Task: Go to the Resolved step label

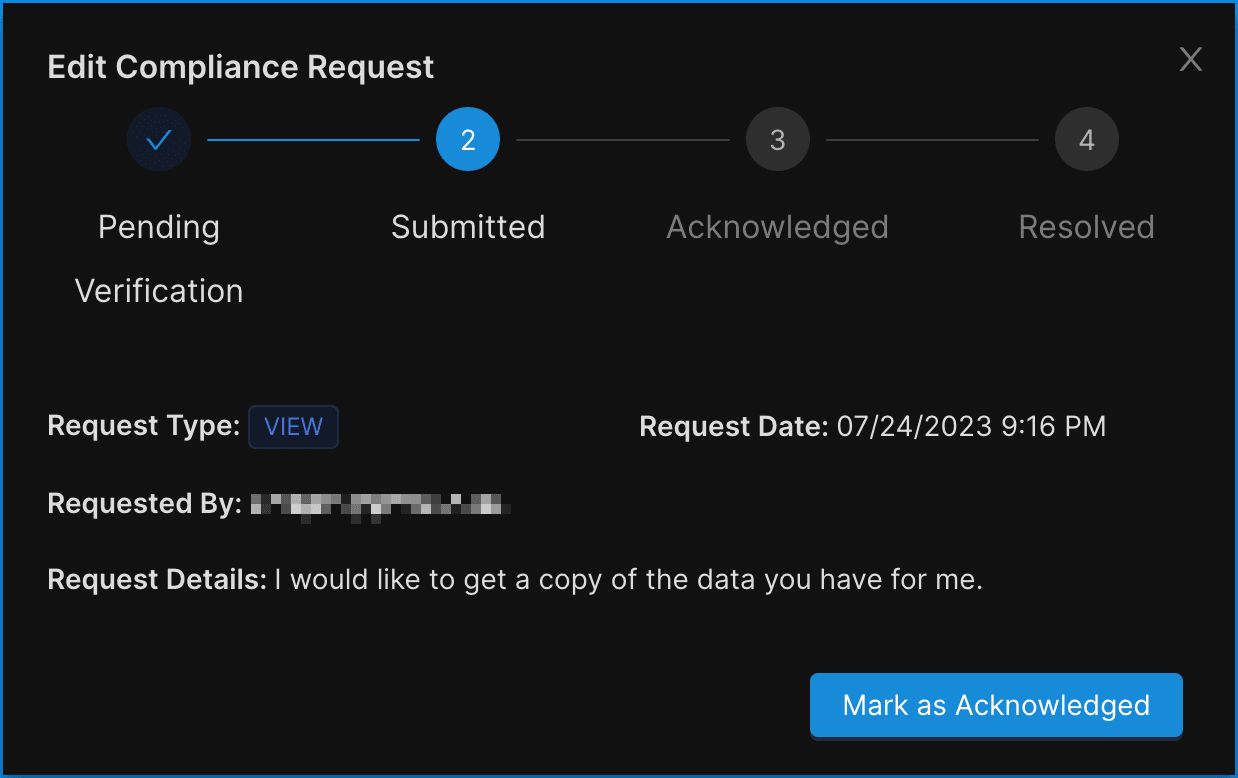Action: pos(1086,227)
